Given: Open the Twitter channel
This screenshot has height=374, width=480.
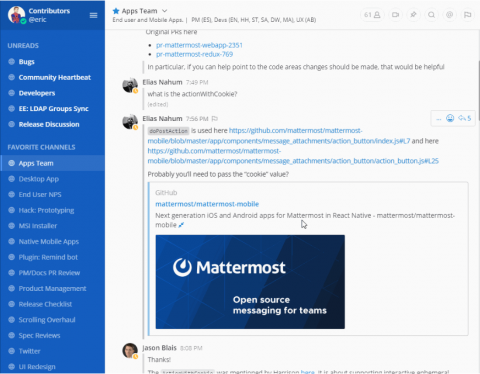Looking at the screenshot, I should tap(52, 351).
